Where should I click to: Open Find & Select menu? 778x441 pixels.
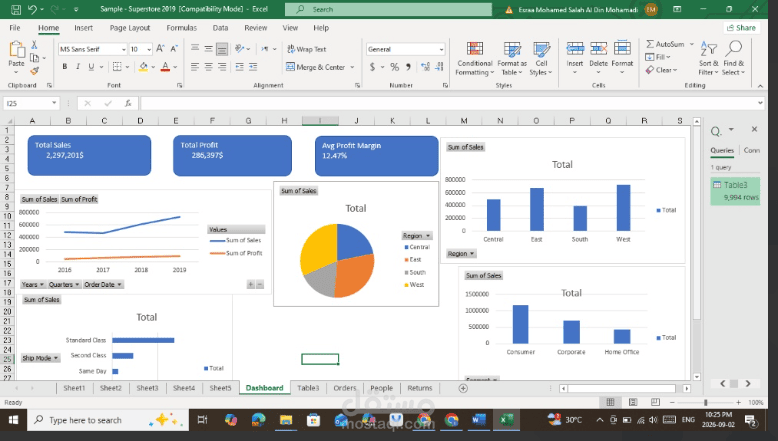coord(733,59)
